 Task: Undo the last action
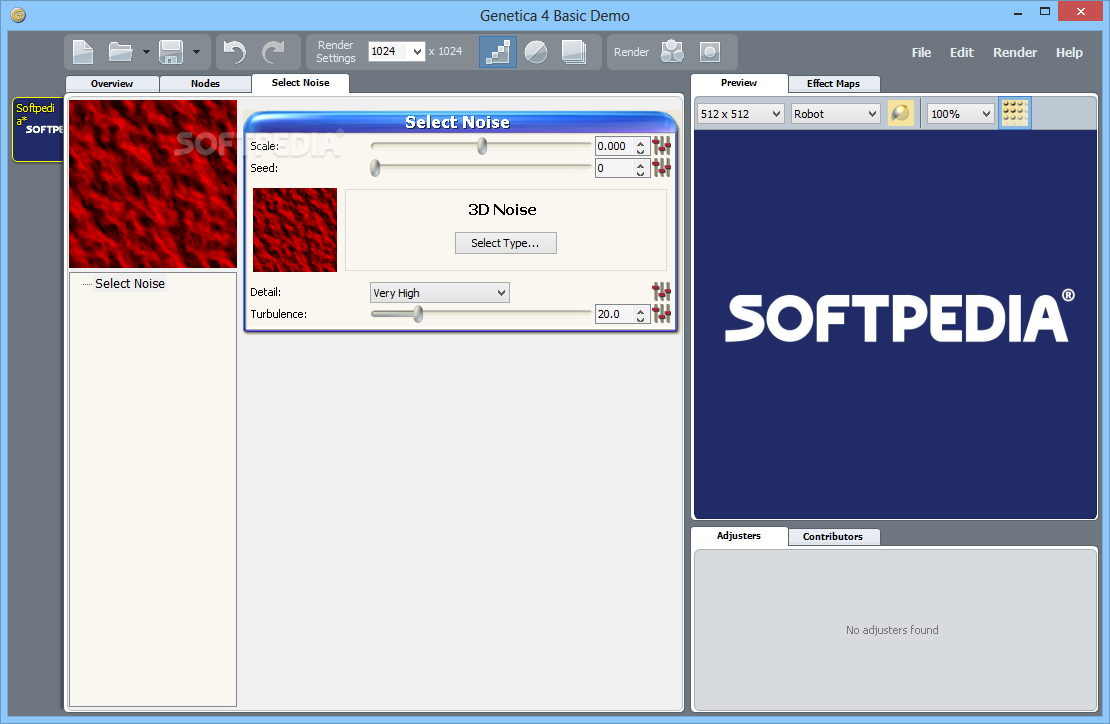point(234,52)
